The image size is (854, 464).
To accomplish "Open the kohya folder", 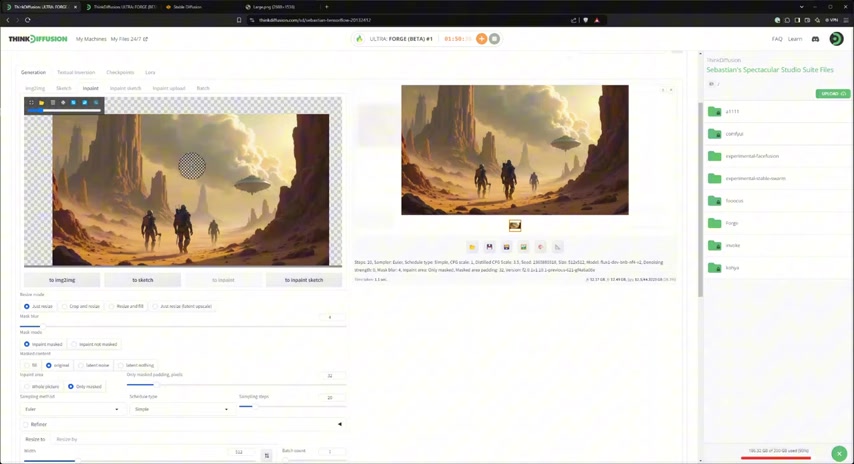I will 776,267.
